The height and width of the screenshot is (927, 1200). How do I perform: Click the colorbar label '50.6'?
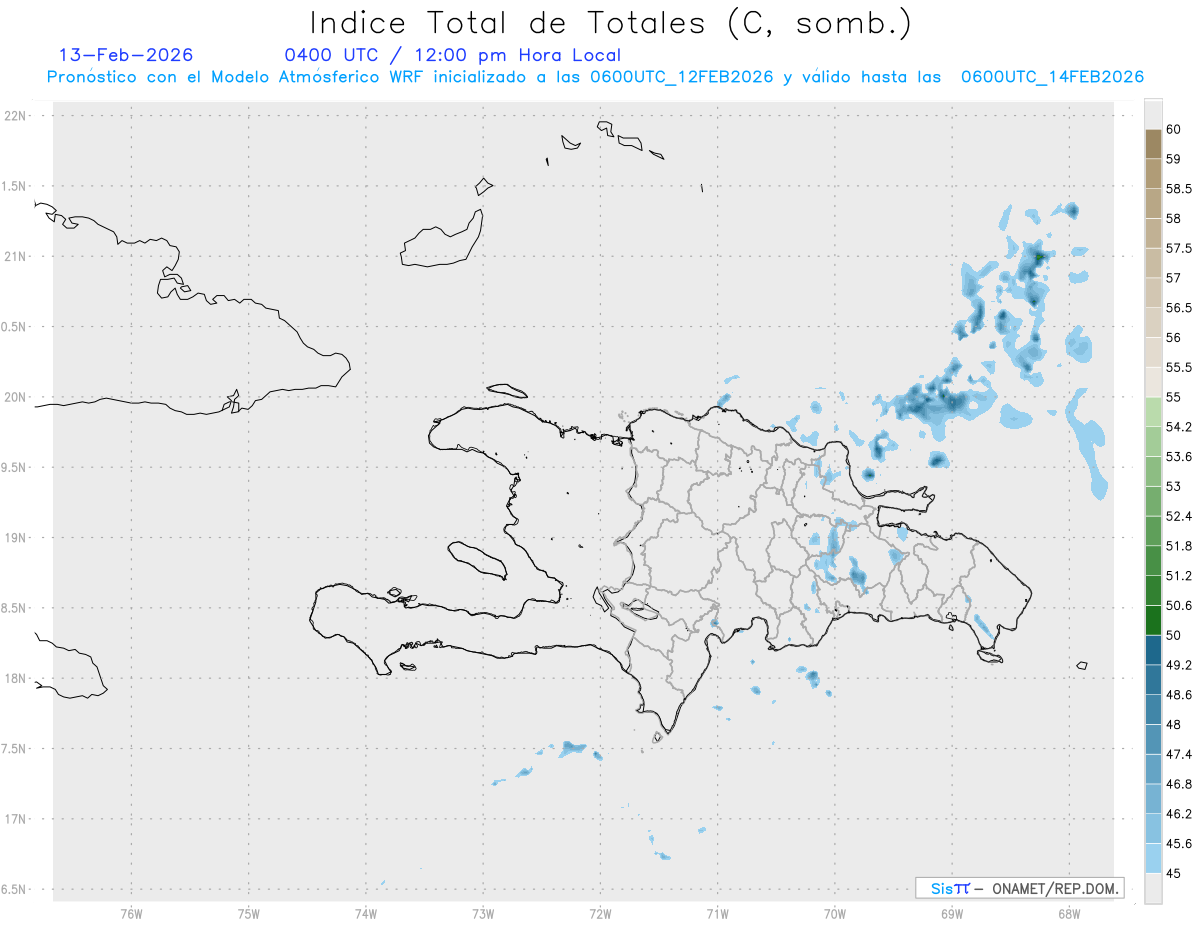click(x=1178, y=605)
